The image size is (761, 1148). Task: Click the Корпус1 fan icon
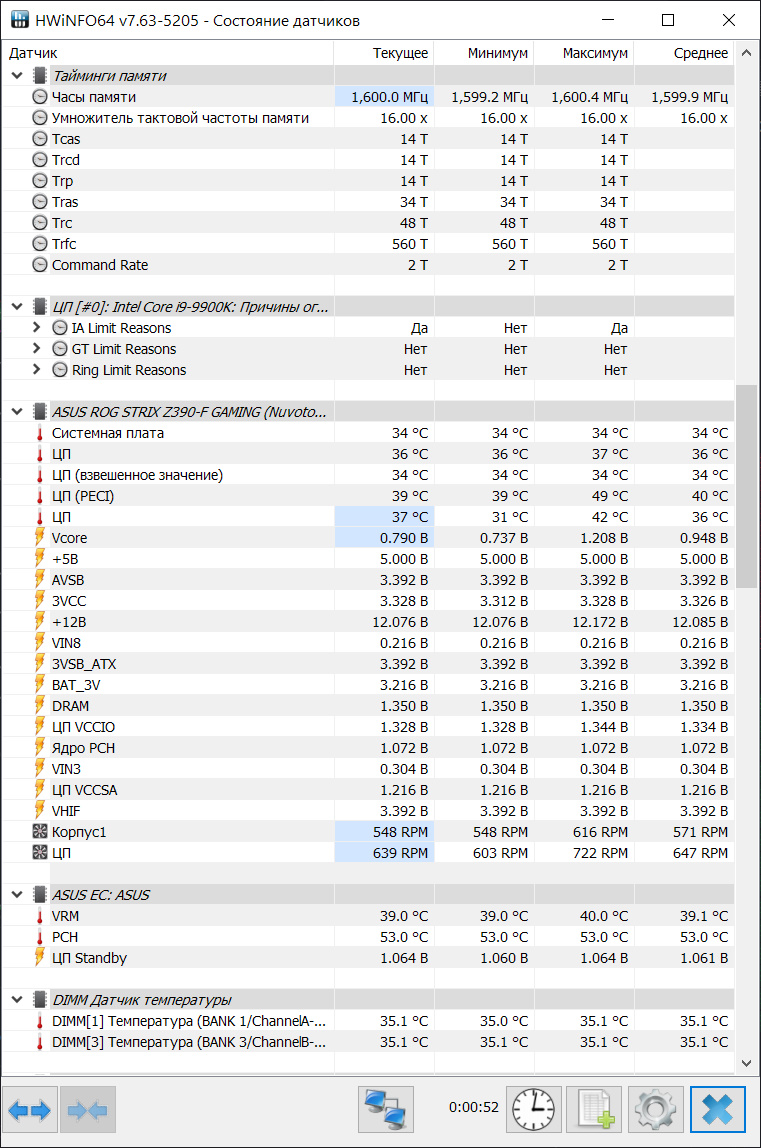[40, 832]
